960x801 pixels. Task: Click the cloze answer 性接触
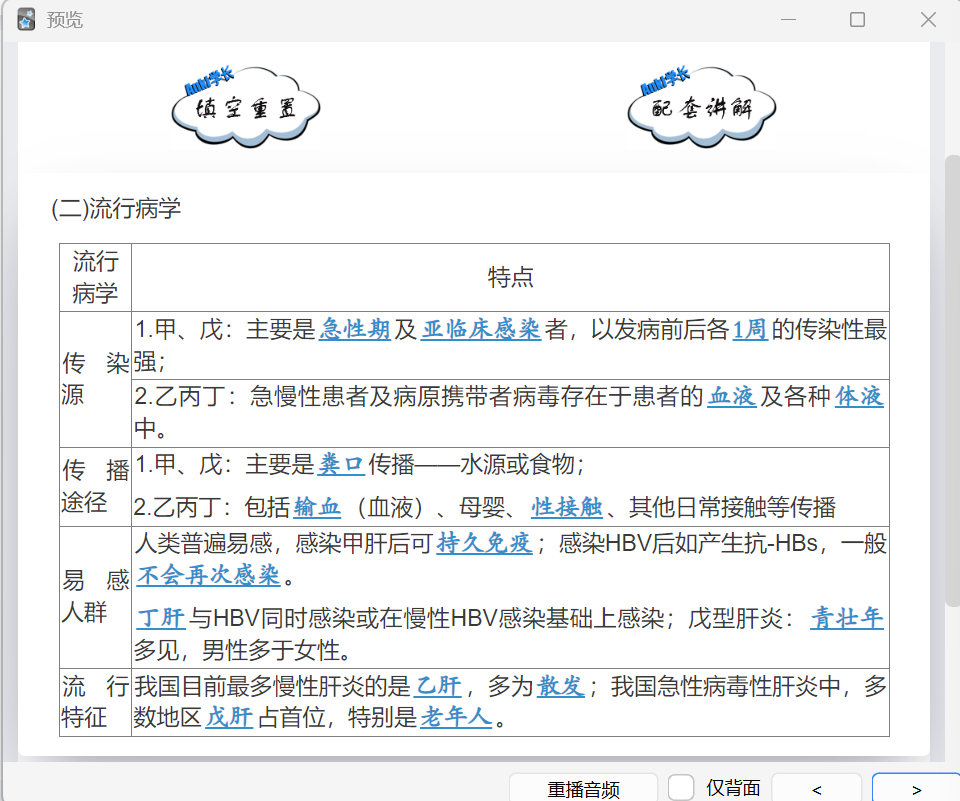coord(567,507)
